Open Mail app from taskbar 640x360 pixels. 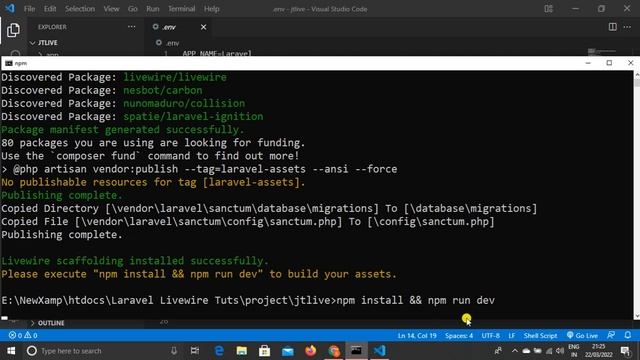click(x=288, y=351)
